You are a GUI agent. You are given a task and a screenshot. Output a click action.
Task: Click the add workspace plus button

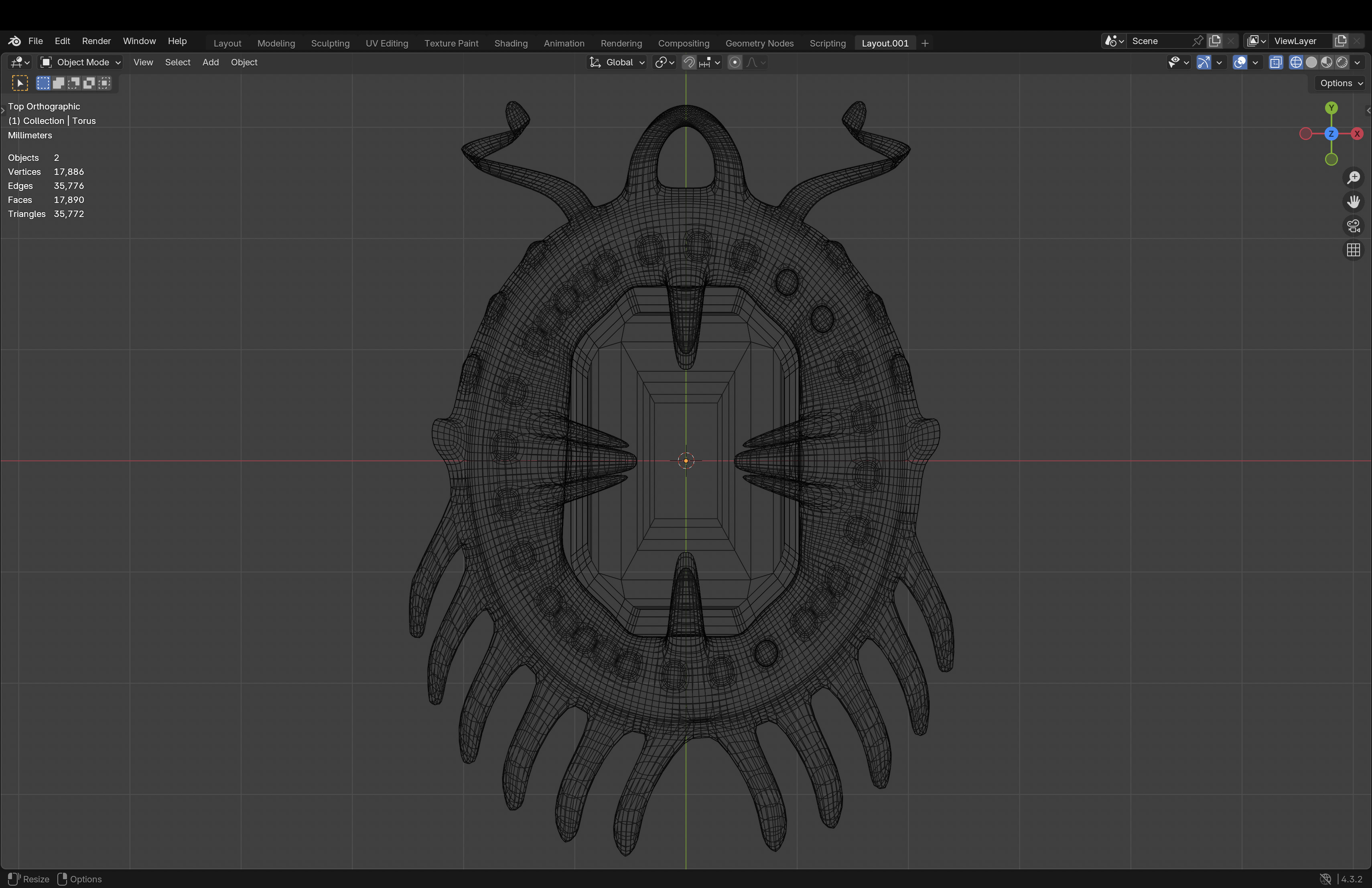pos(925,43)
